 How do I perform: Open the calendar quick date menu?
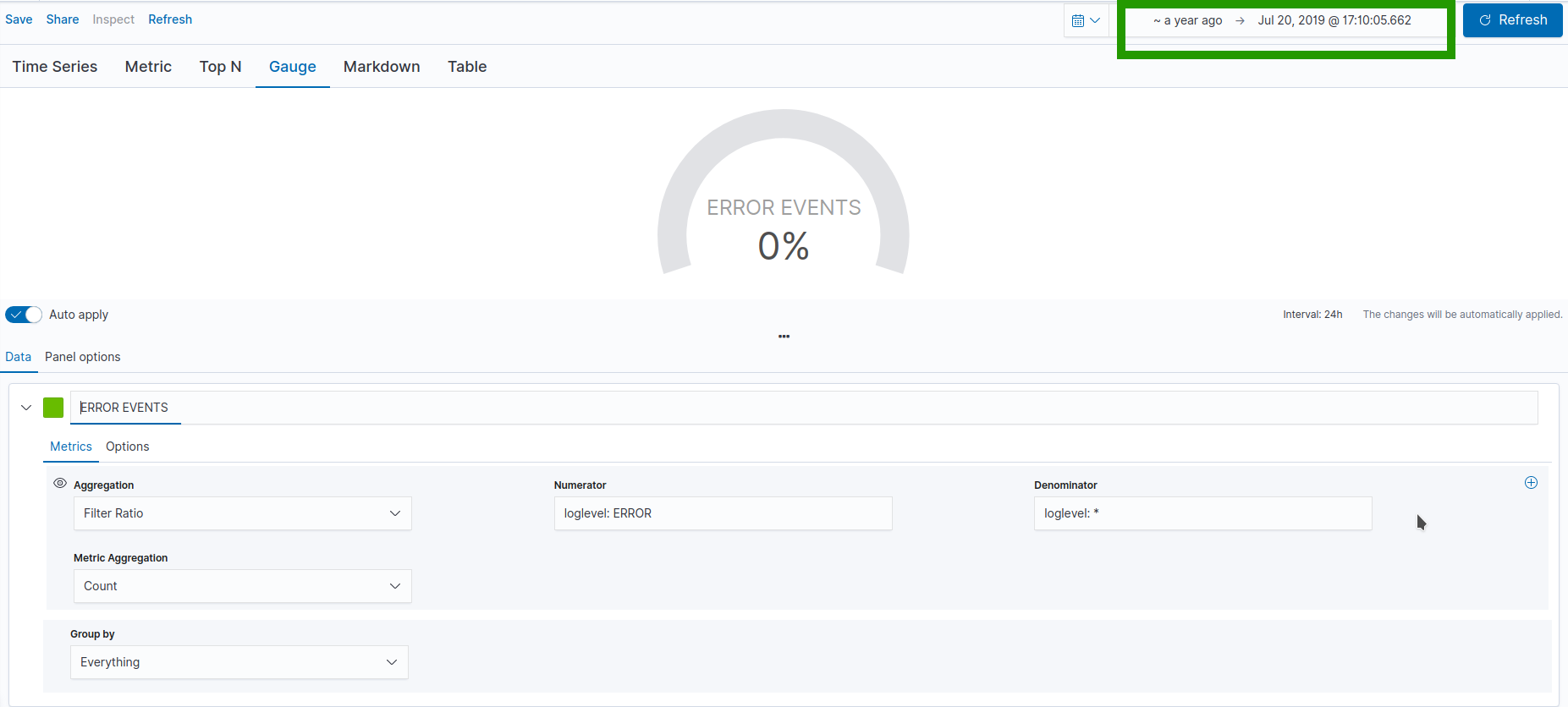coord(1086,20)
